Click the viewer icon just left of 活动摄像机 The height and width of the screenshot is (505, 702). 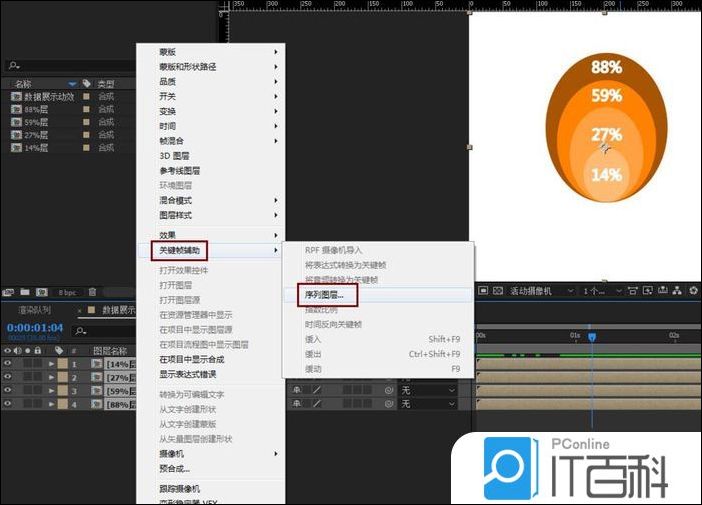click(x=498, y=291)
